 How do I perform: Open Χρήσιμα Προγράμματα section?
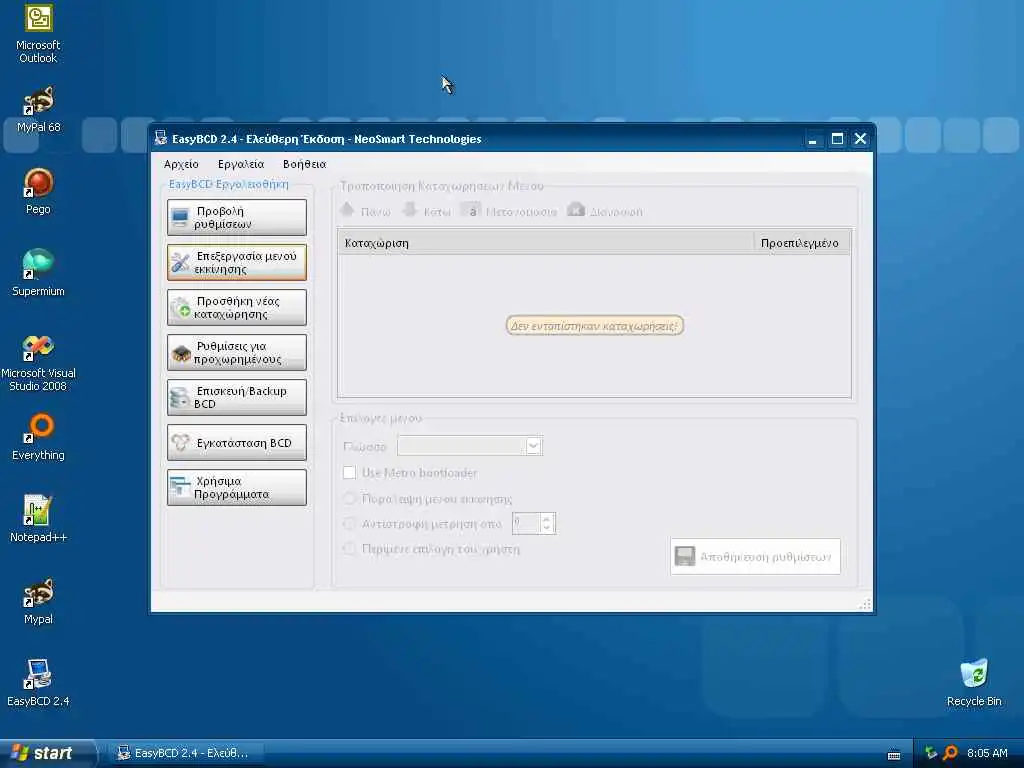tap(236, 487)
